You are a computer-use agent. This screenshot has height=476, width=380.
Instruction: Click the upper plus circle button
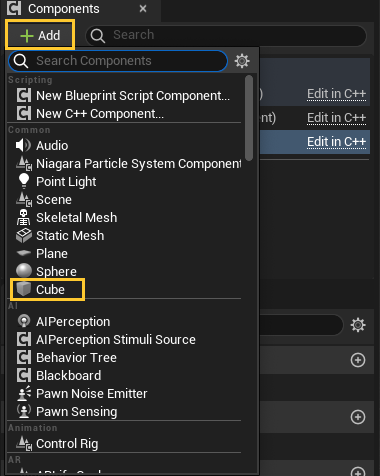pyautogui.click(x=358, y=360)
